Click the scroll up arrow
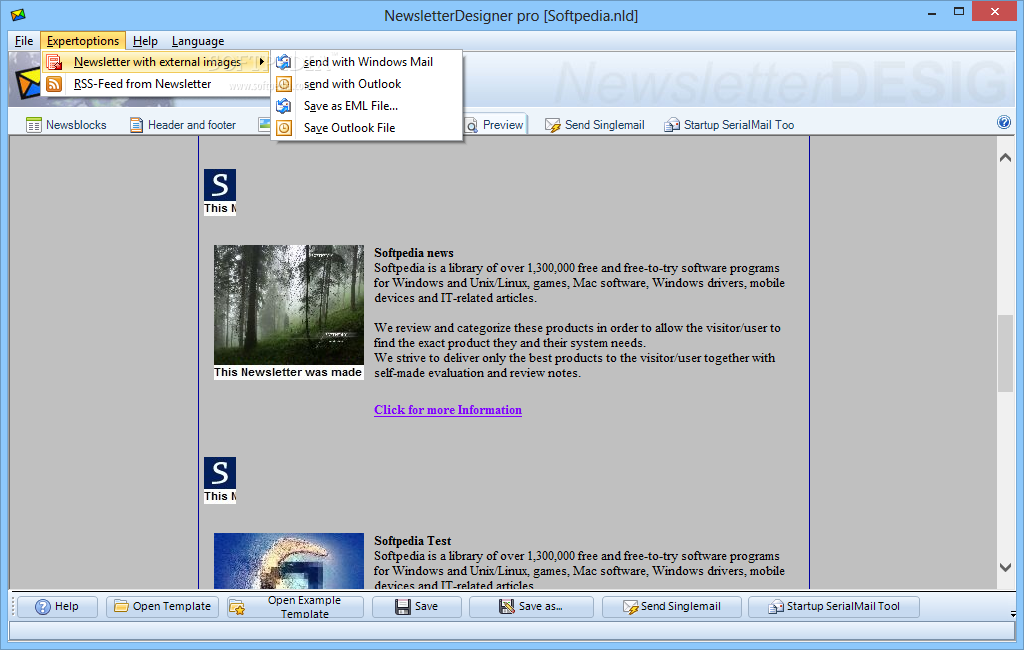This screenshot has height=650, width=1024. 1005,157
